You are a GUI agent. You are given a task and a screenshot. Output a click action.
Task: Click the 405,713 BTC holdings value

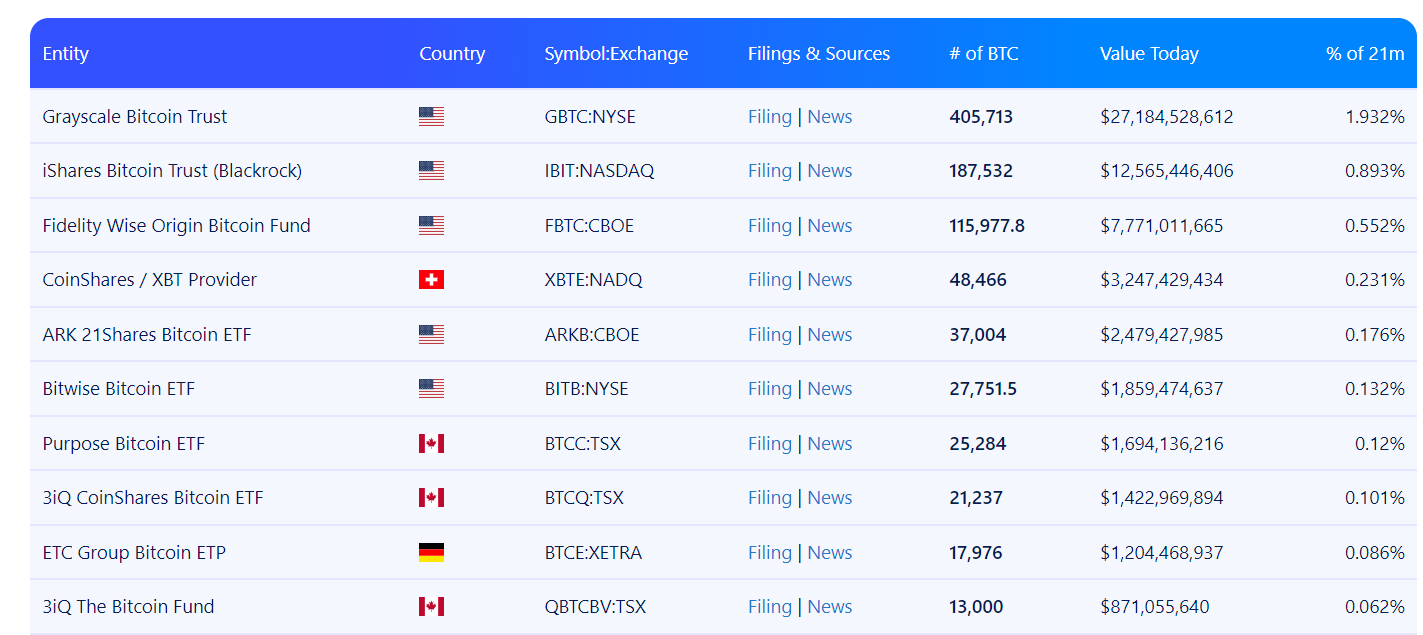pyautogui.click(x=981, y=117)
